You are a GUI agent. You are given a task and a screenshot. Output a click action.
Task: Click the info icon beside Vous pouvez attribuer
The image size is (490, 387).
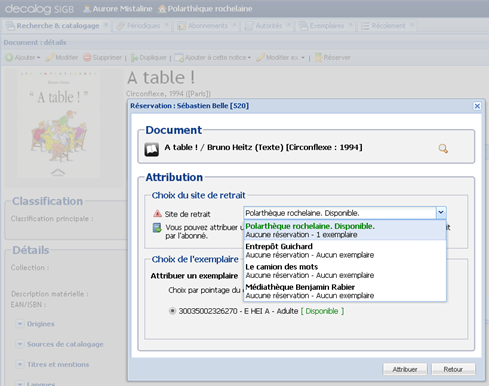click(157, 228)
